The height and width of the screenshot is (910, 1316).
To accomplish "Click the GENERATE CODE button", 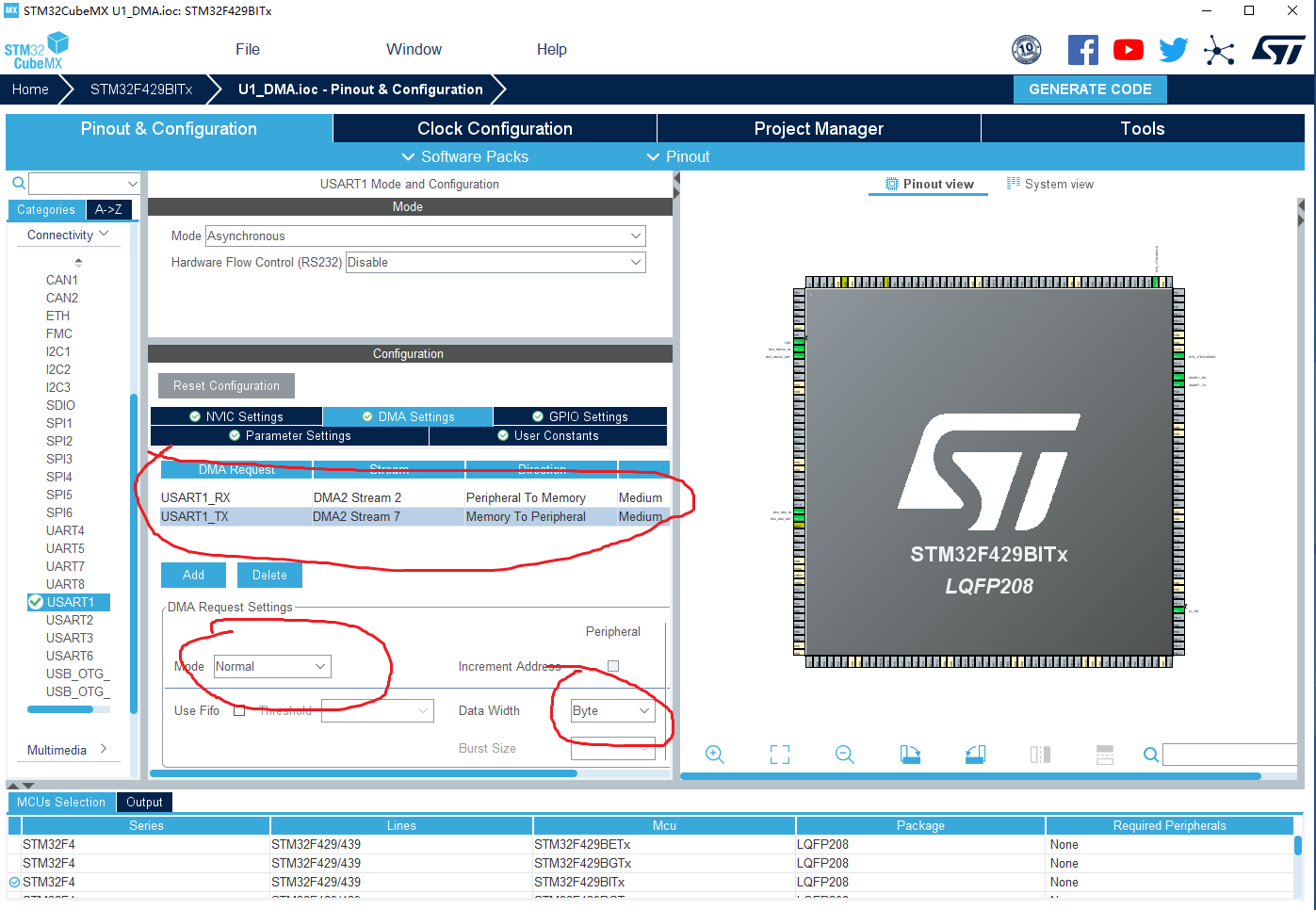I will pos(1089,89).
